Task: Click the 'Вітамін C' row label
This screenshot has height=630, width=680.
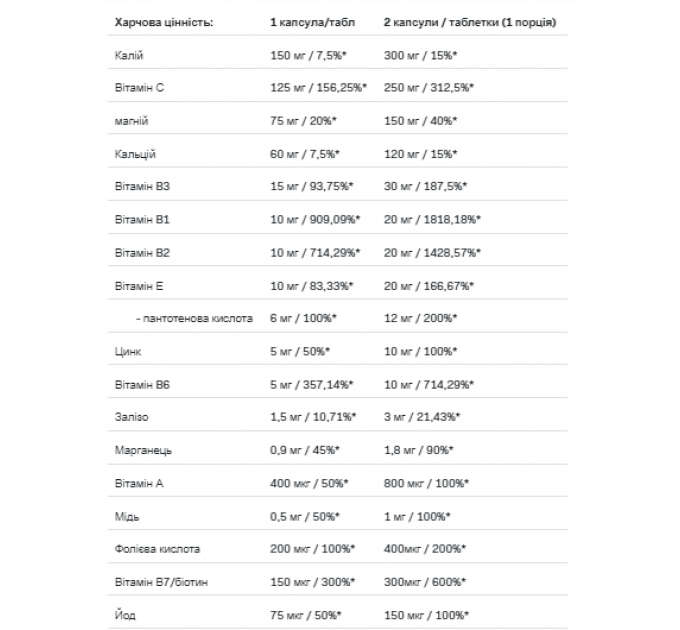Action: click(139, 88)
